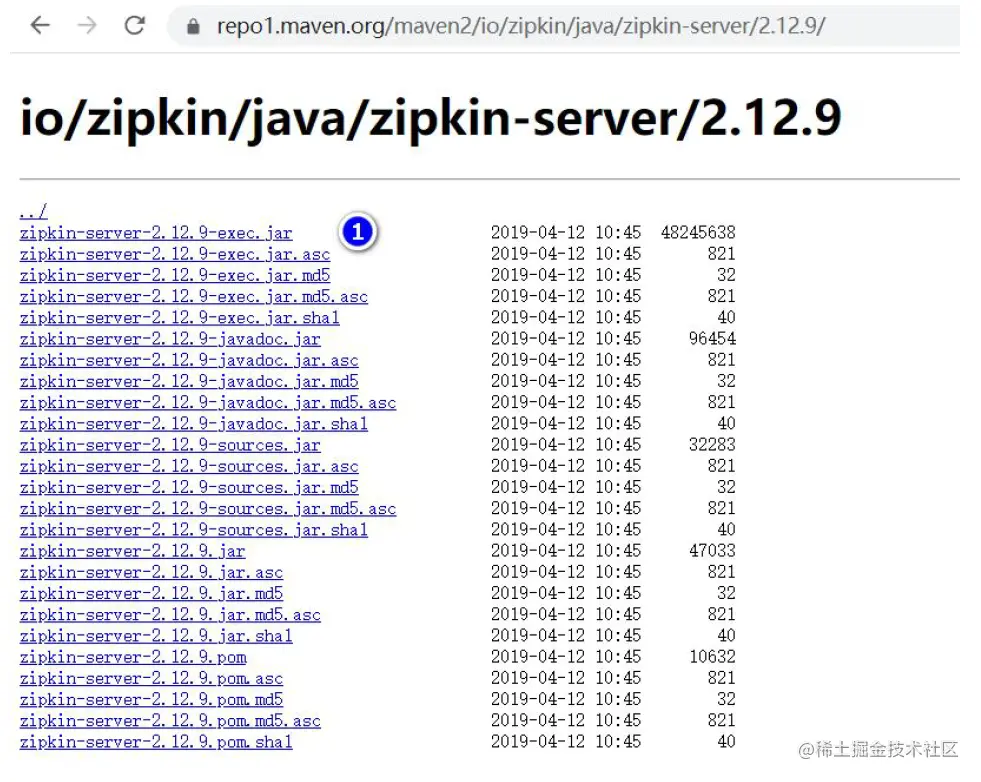This screenshot has width=981, height=782.
Task: Open zipkin-server-2.12.9-exec.jar.asc link
Action: click(175, 254)
